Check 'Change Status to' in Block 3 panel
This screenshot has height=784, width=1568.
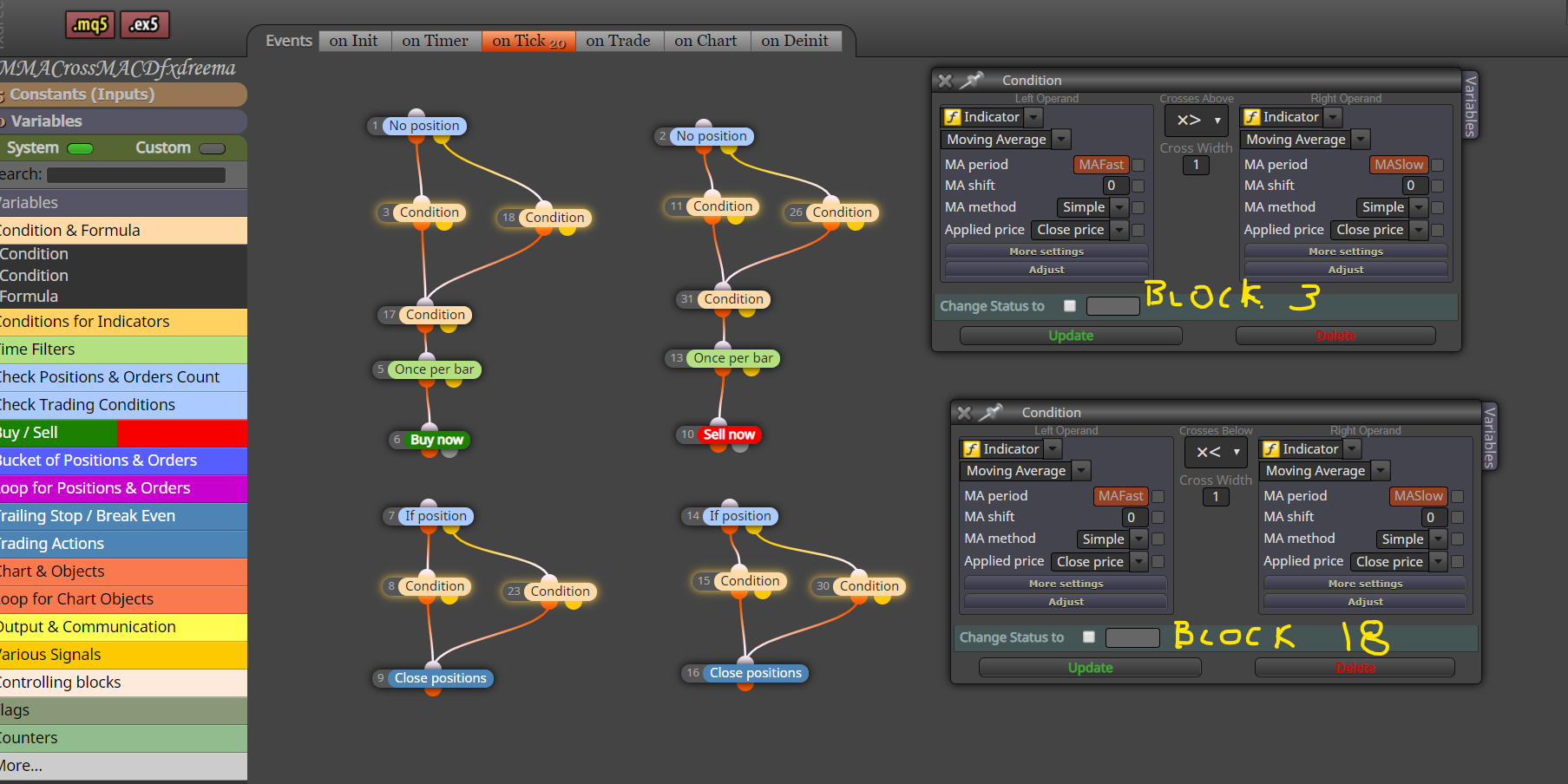pos(1070,305)
